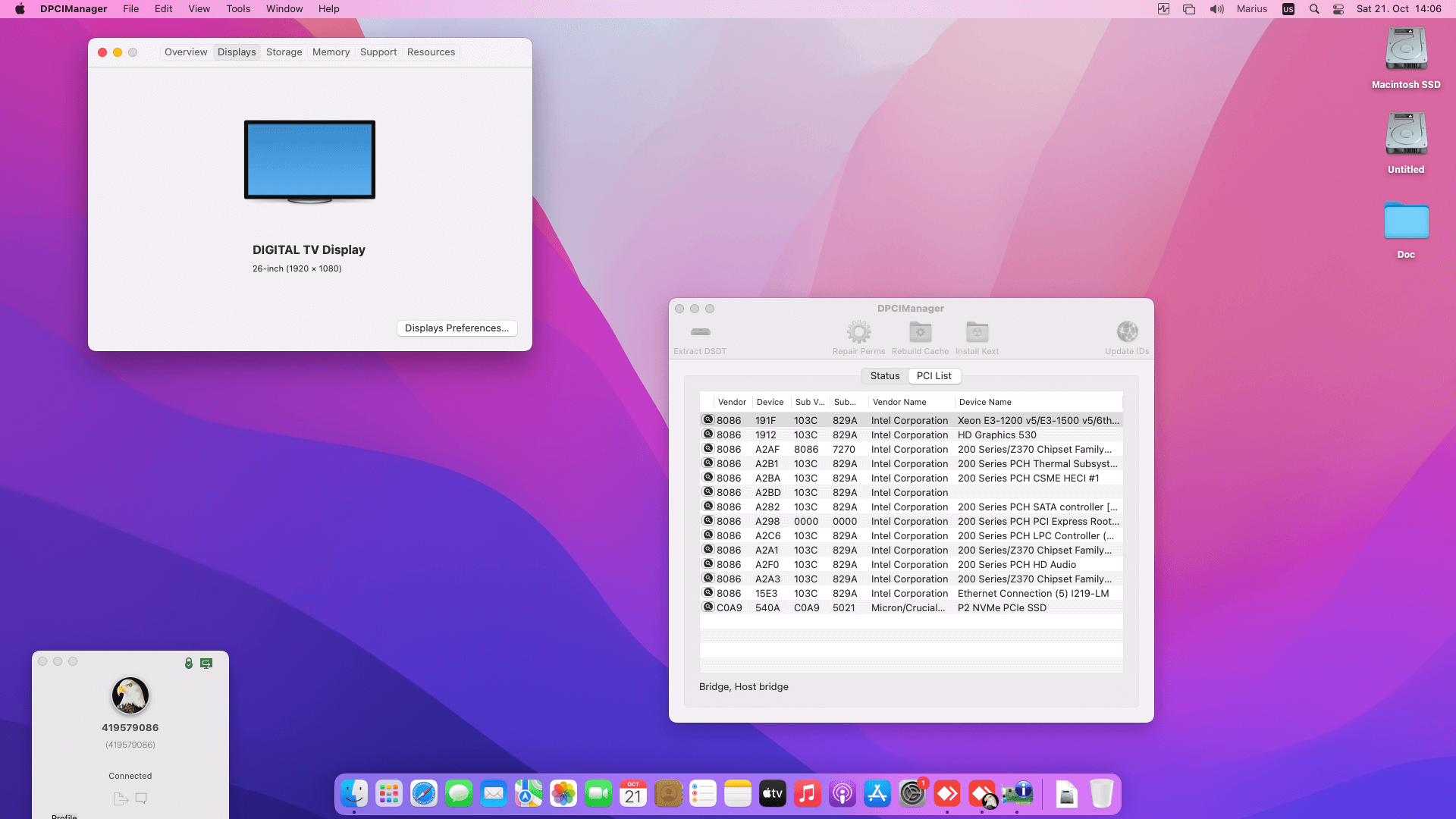1456x819 pixels.
Task: Click the Repair Perms gear icon
Action: pos(858,332)
